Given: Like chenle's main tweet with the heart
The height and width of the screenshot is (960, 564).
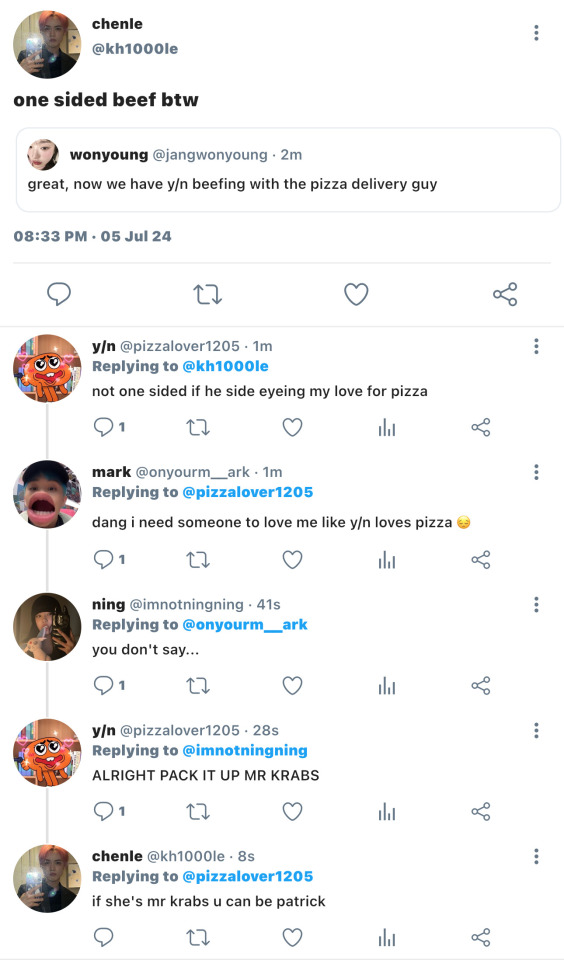Looking at the screenshot, I should click(356, 294).
